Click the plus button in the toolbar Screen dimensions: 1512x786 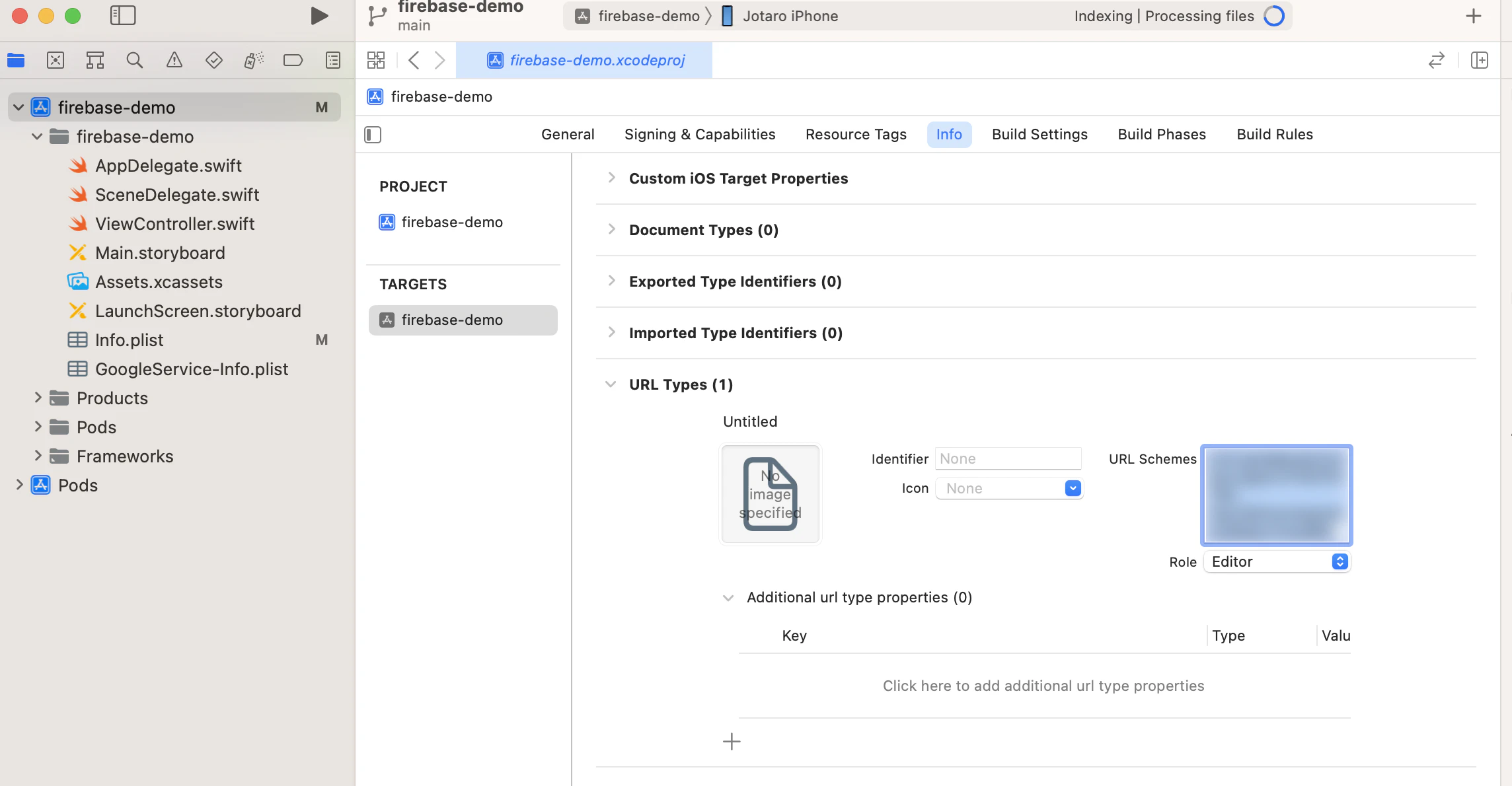click(1474, 16)
